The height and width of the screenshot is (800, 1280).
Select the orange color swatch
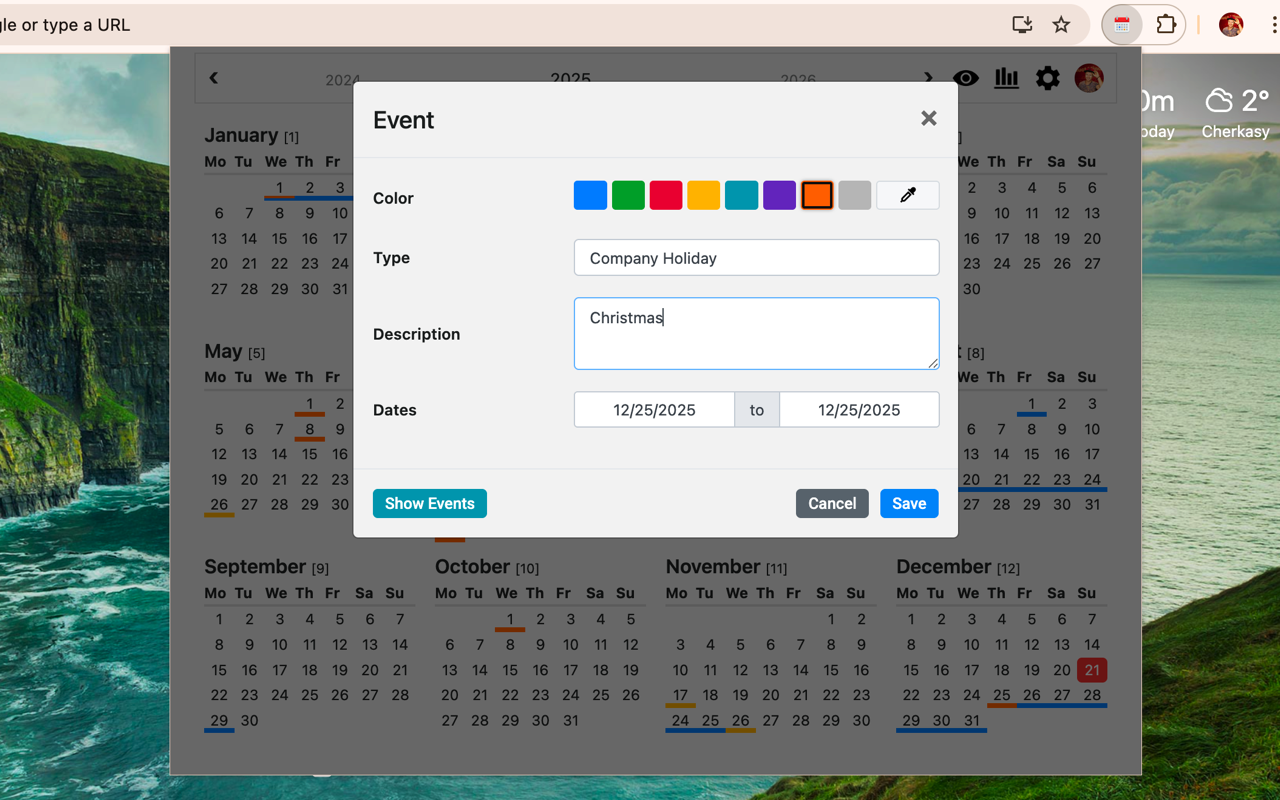[817, 195]
